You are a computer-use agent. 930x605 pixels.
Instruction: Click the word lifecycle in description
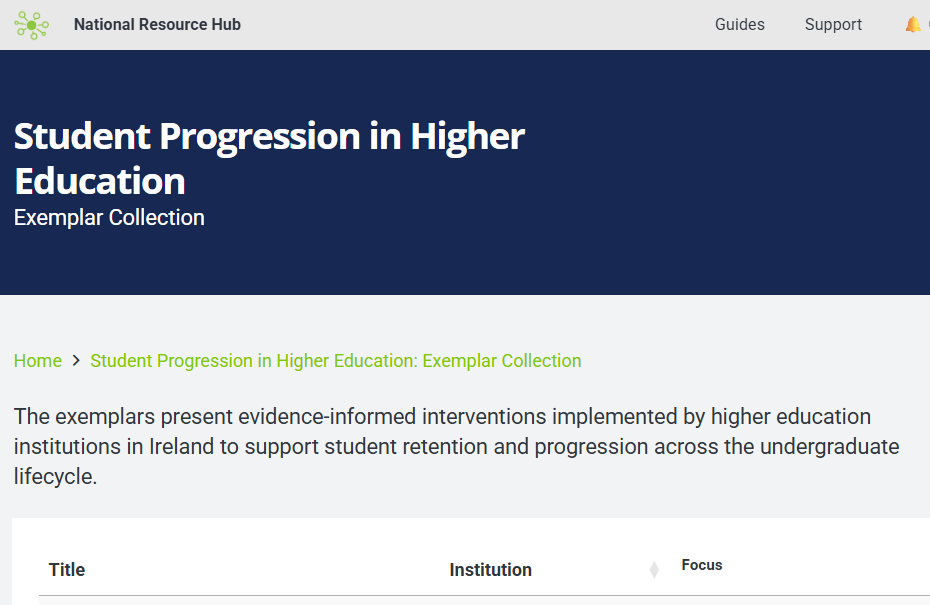point(54,476)
